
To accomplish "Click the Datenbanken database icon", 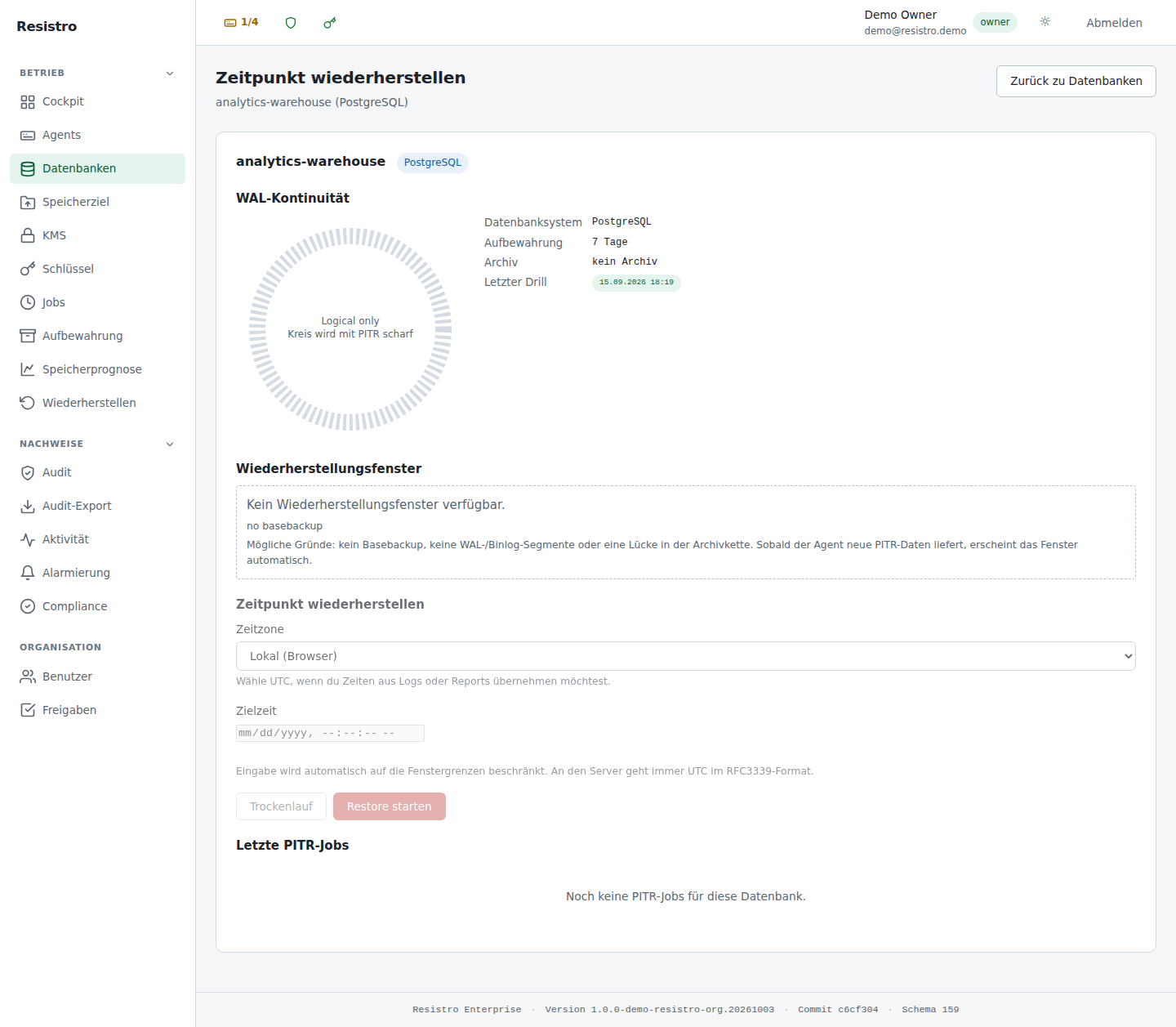I will tap(28, 169).
